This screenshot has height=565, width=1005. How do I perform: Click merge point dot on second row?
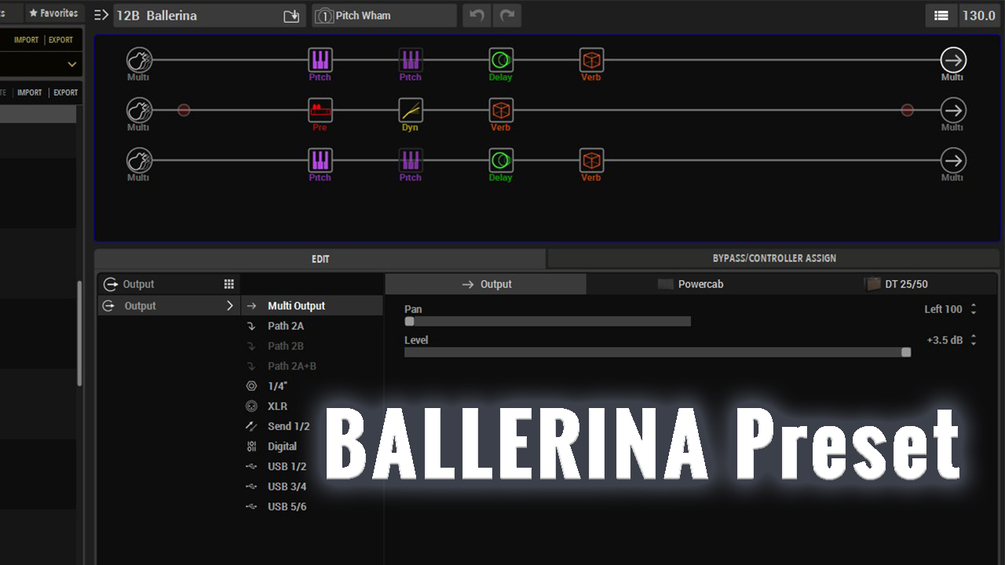pos(907,110)
